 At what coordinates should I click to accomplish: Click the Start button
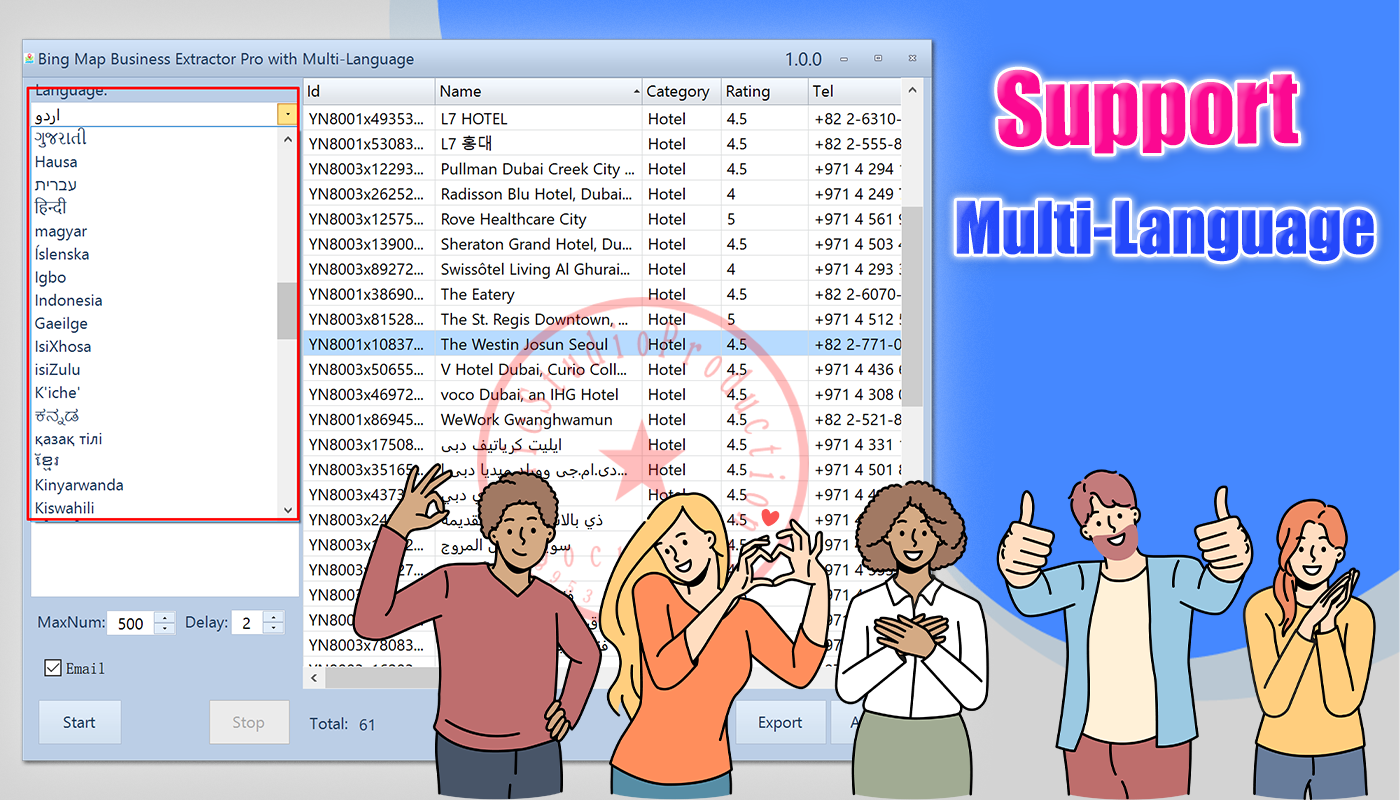pyautogui.click(x=80, y=722)
